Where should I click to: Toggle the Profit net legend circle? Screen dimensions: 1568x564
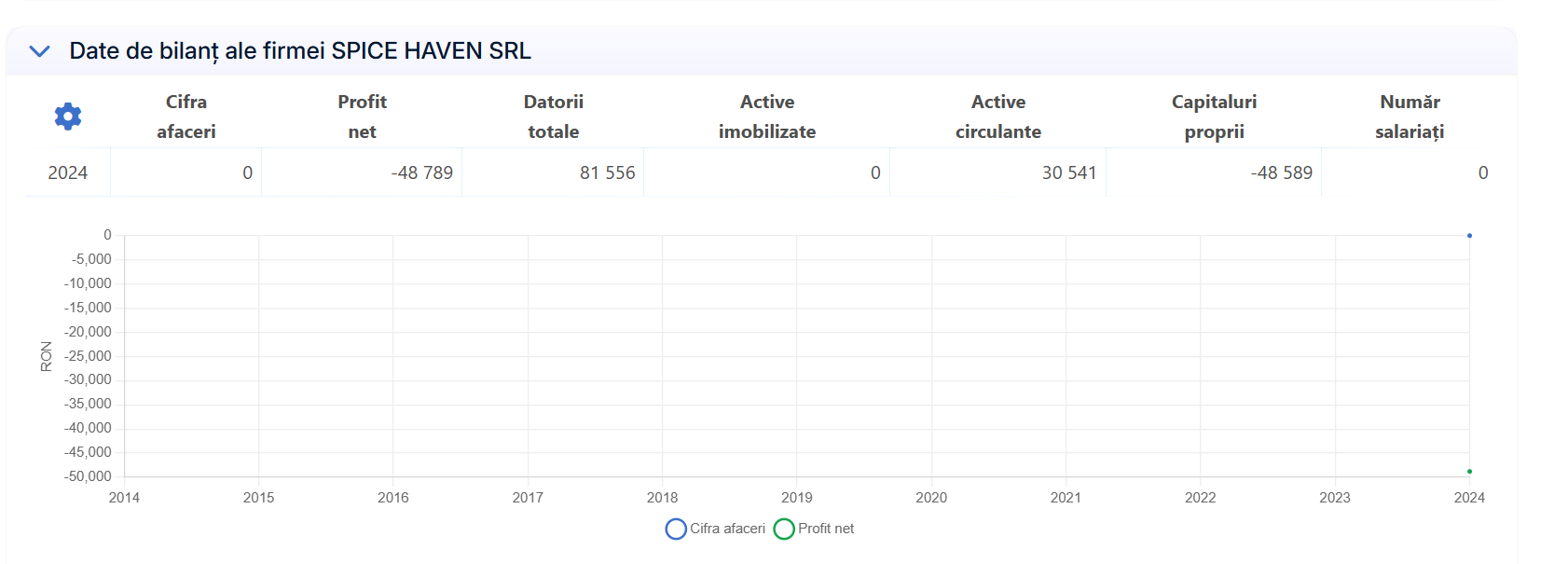pyautogui.click(x=784, y=529)
